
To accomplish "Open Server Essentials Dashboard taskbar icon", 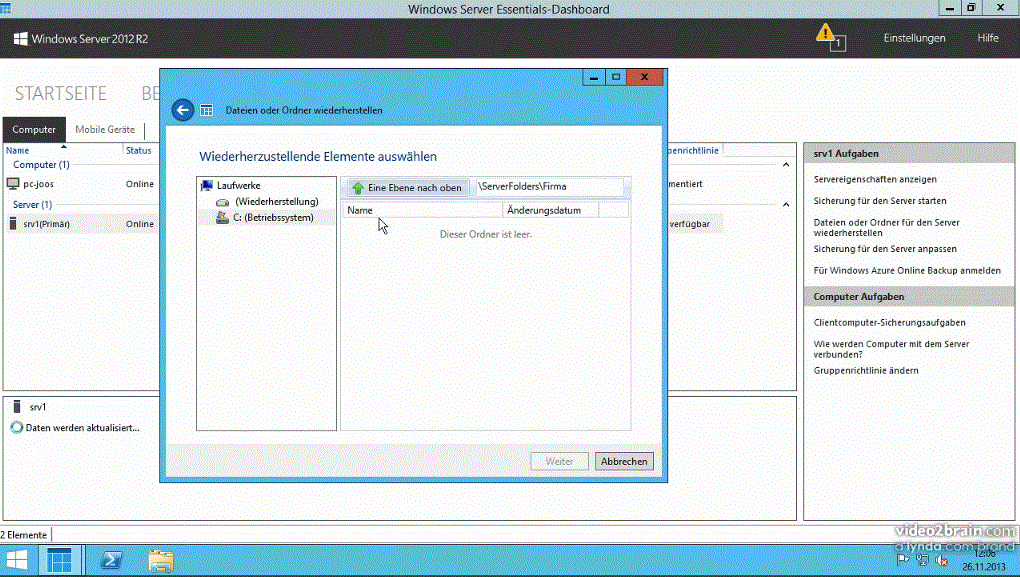I will coord(59,560).
